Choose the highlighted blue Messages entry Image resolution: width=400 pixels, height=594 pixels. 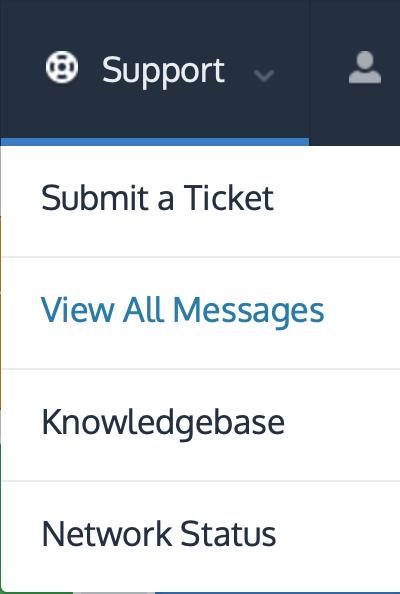(182, 311)
